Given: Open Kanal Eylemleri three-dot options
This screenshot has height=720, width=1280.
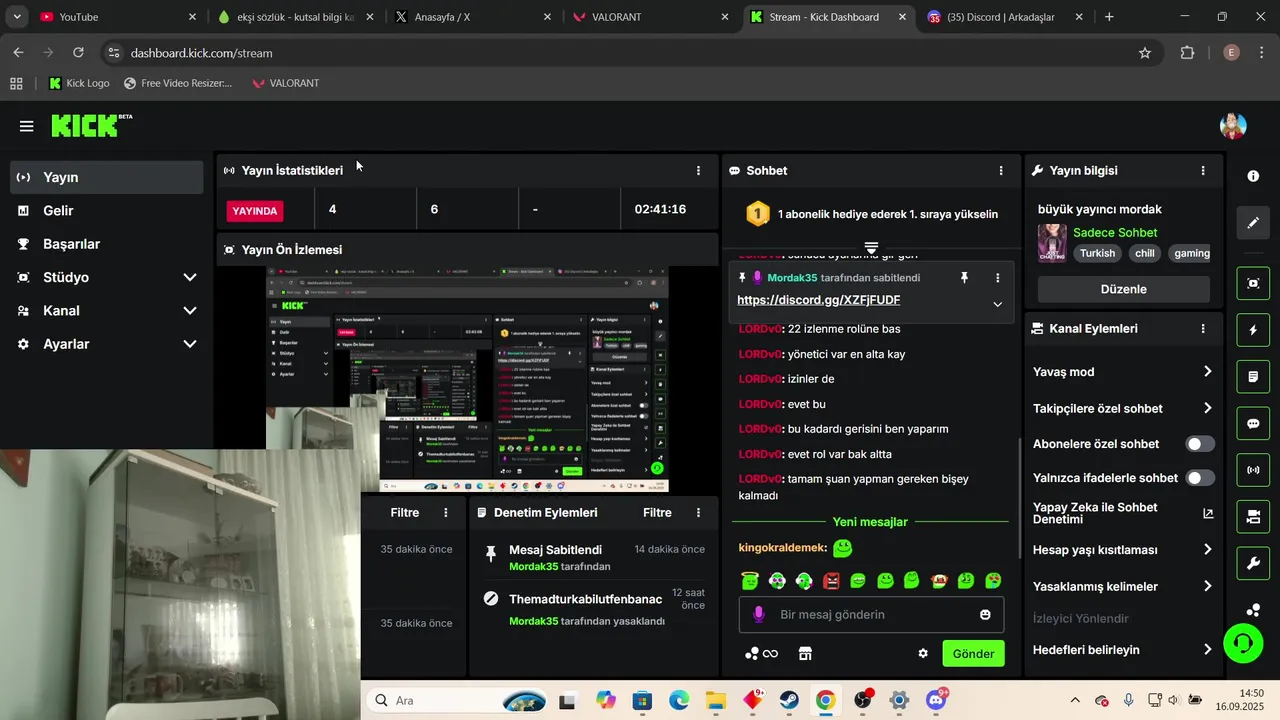Looking at the screenshot, I should coord(1203,328).
